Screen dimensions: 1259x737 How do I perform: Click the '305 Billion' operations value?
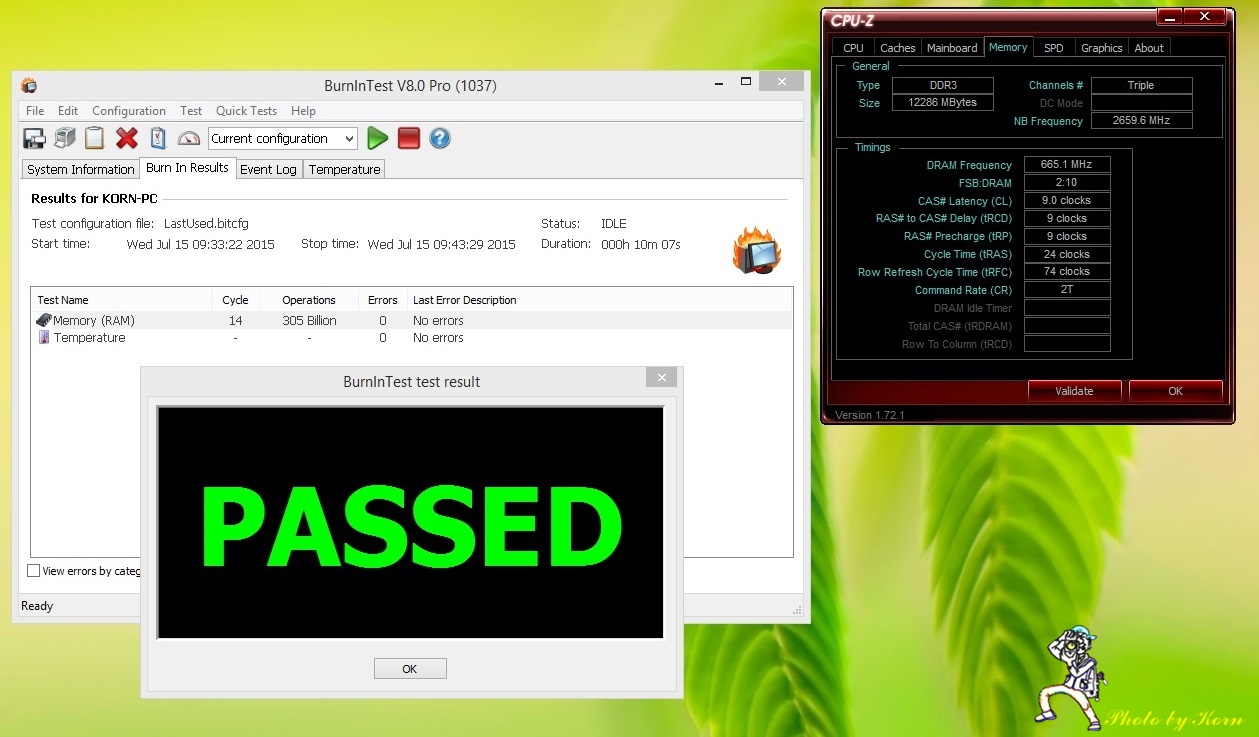[309, 321]
